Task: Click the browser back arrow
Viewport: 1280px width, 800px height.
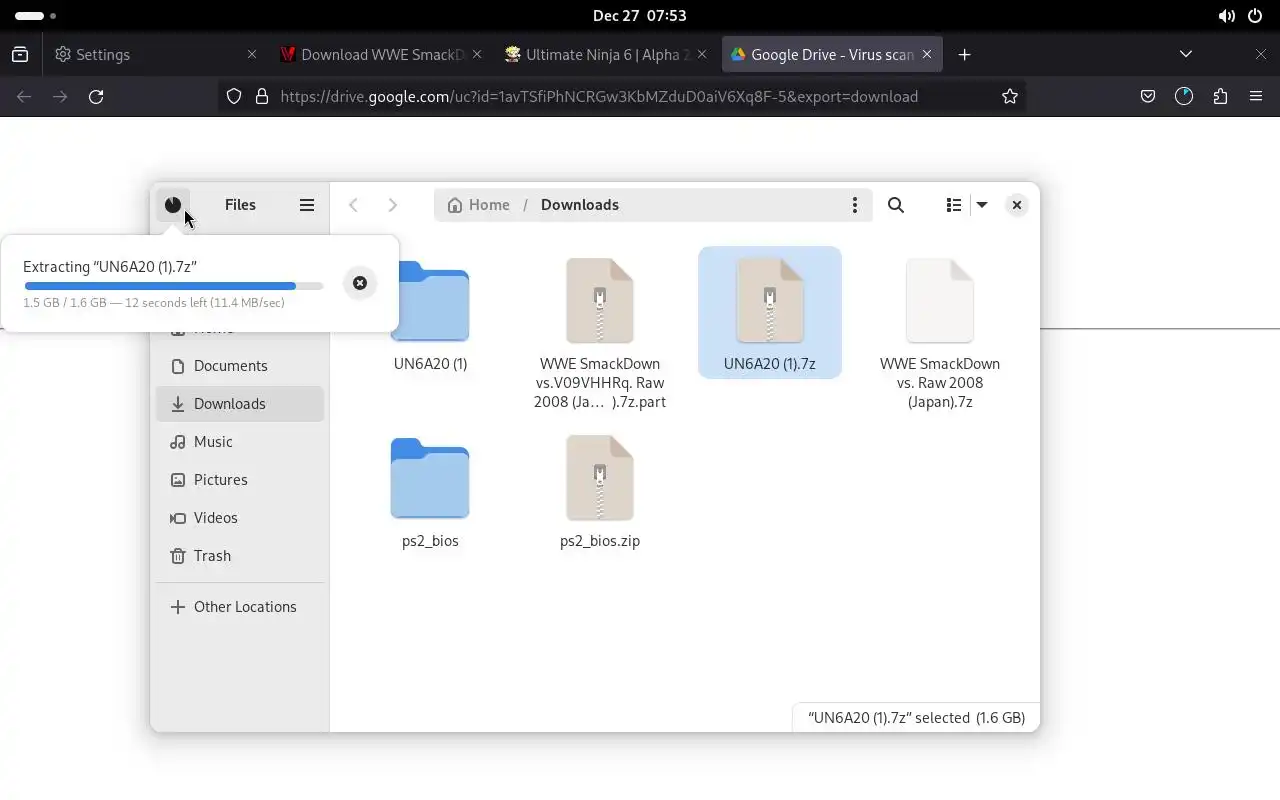Action: coord(24,97)
